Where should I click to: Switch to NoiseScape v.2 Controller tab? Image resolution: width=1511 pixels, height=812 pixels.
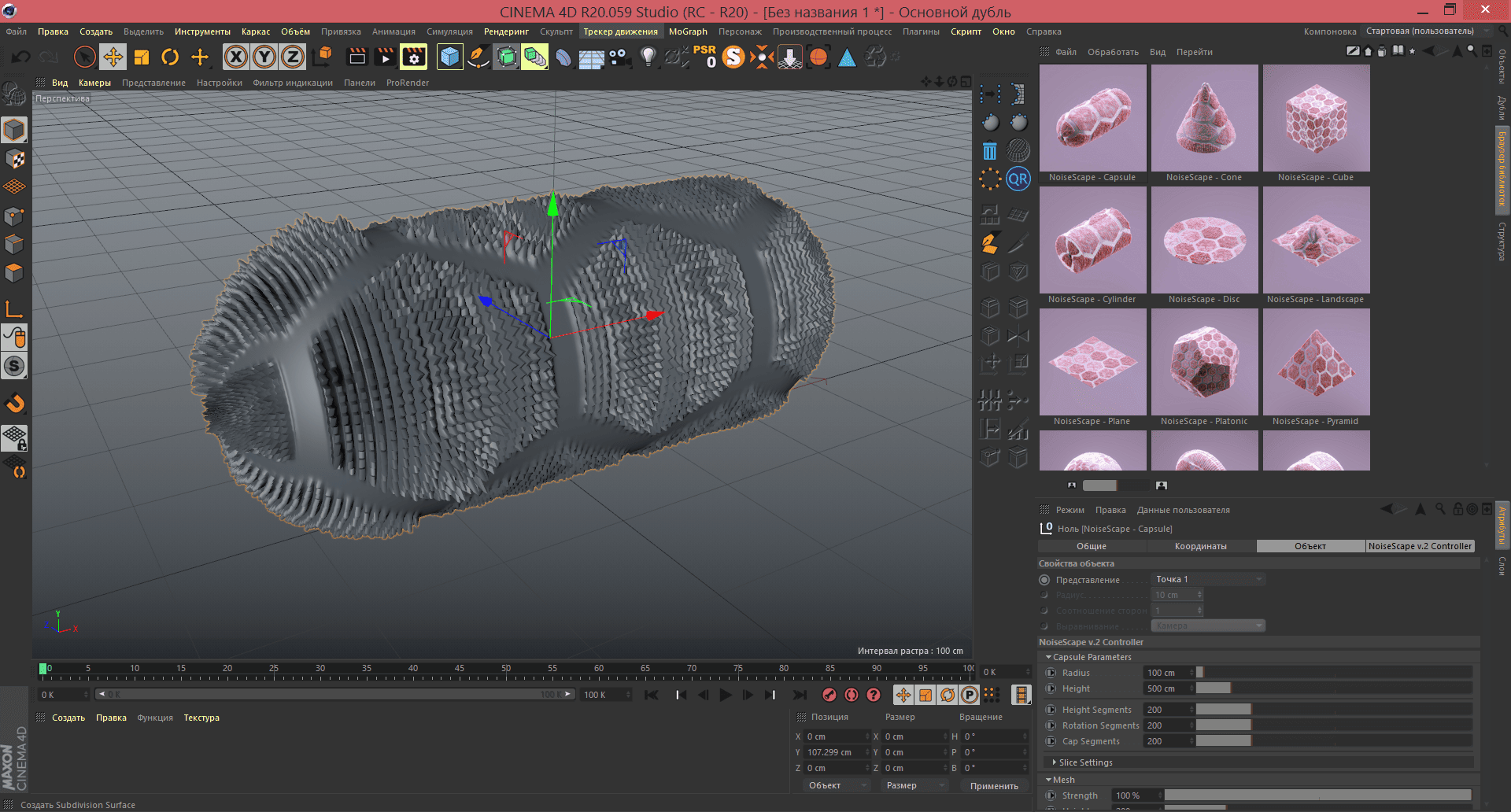pos(1420,546)
